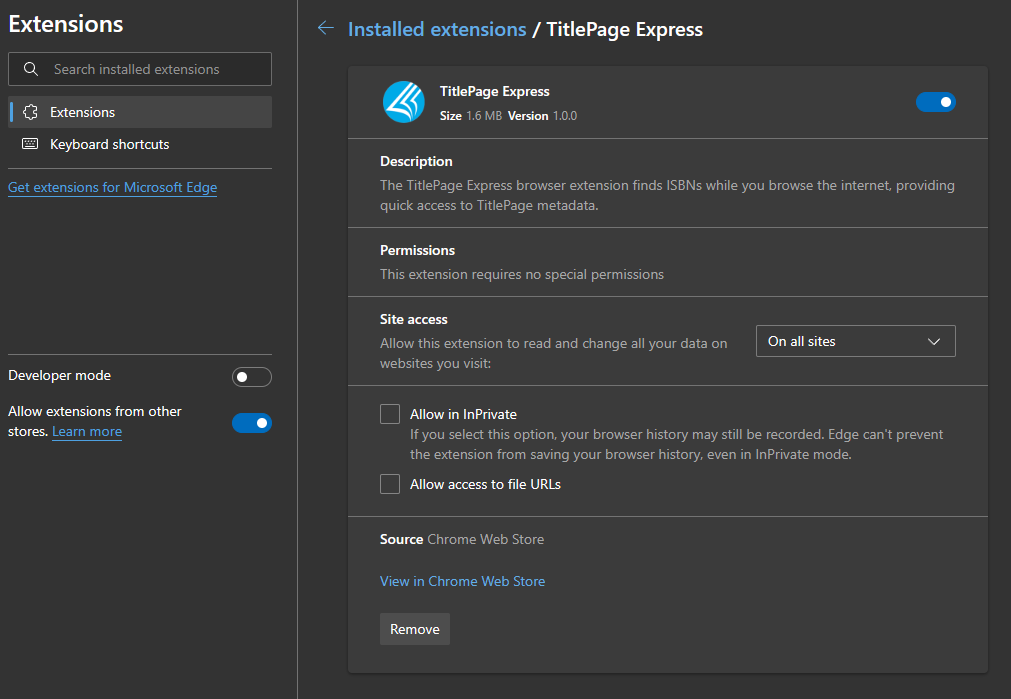The height and width of the screenshot is (699, 1011).
Task: Click the back arrow to return to extensions list
Action: [x=325, y=28]
